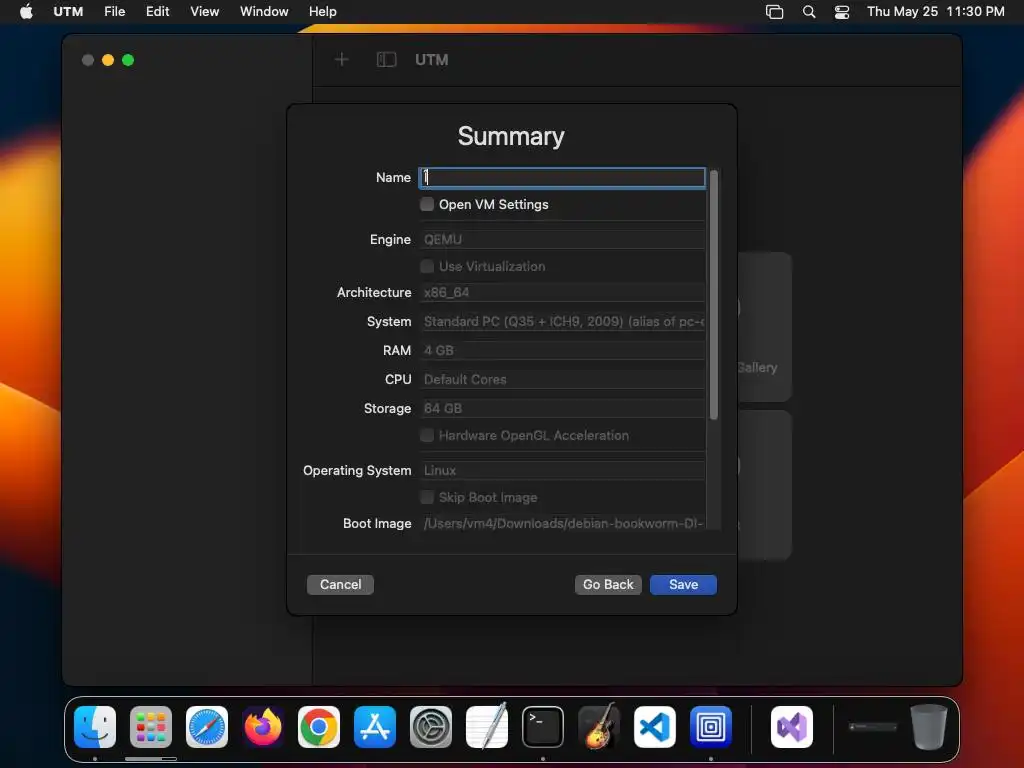
Task: Click the minimized item beside Trash in Dock
Action: coord(872,727)
